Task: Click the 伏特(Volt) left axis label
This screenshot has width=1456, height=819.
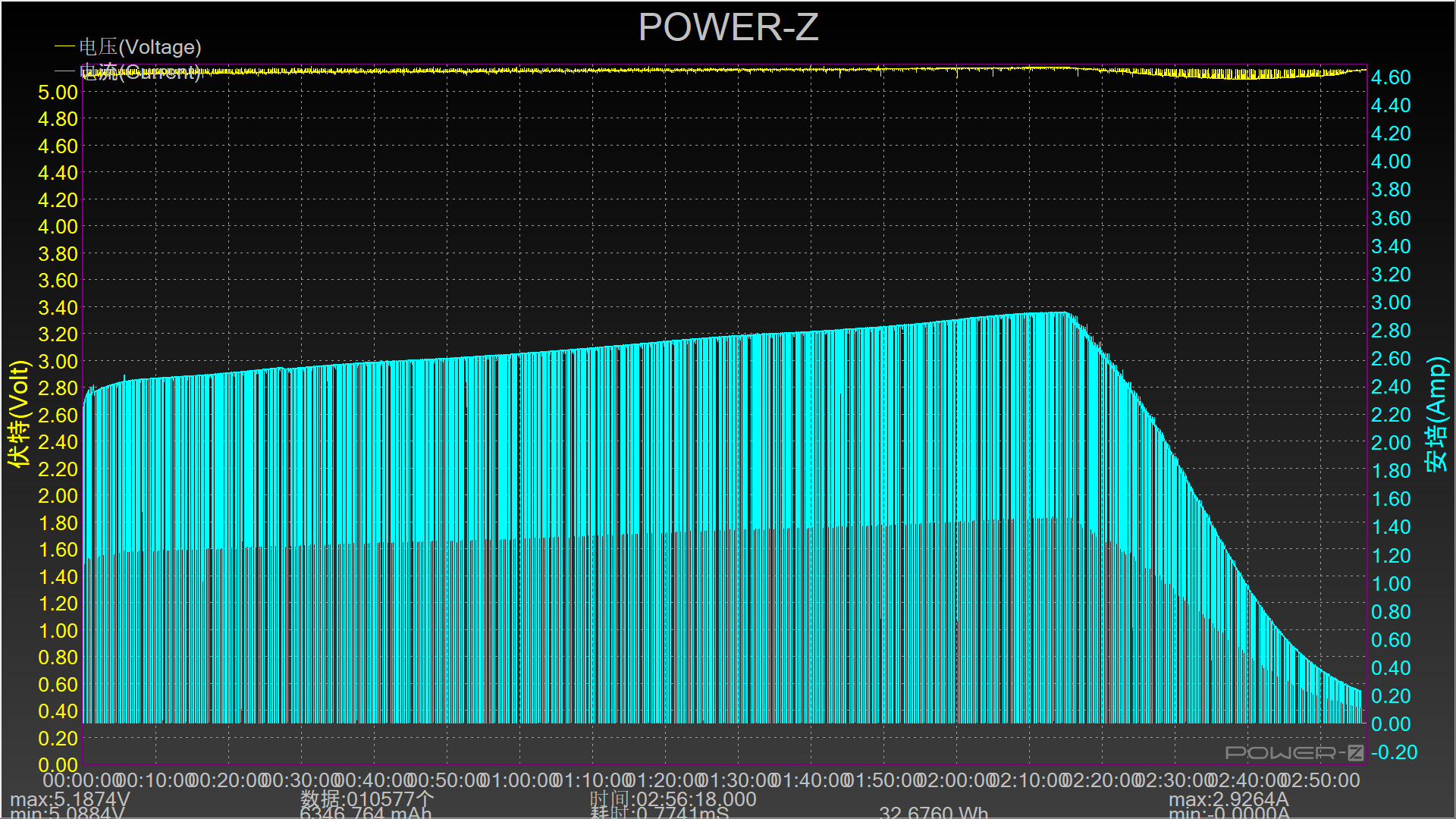Action: click(19, 413)
